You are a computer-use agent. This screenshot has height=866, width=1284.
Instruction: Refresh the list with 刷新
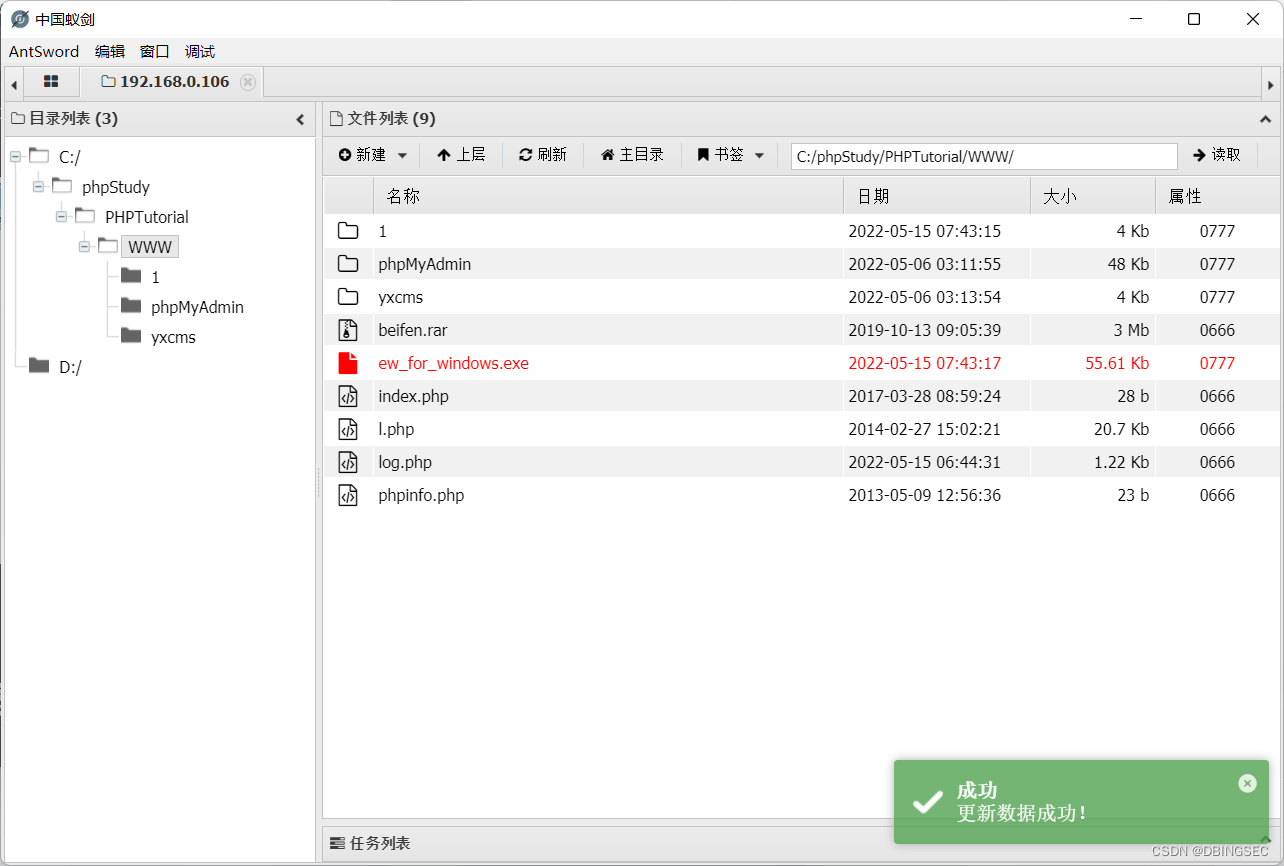pyautogui.click(x=542, y=155)
